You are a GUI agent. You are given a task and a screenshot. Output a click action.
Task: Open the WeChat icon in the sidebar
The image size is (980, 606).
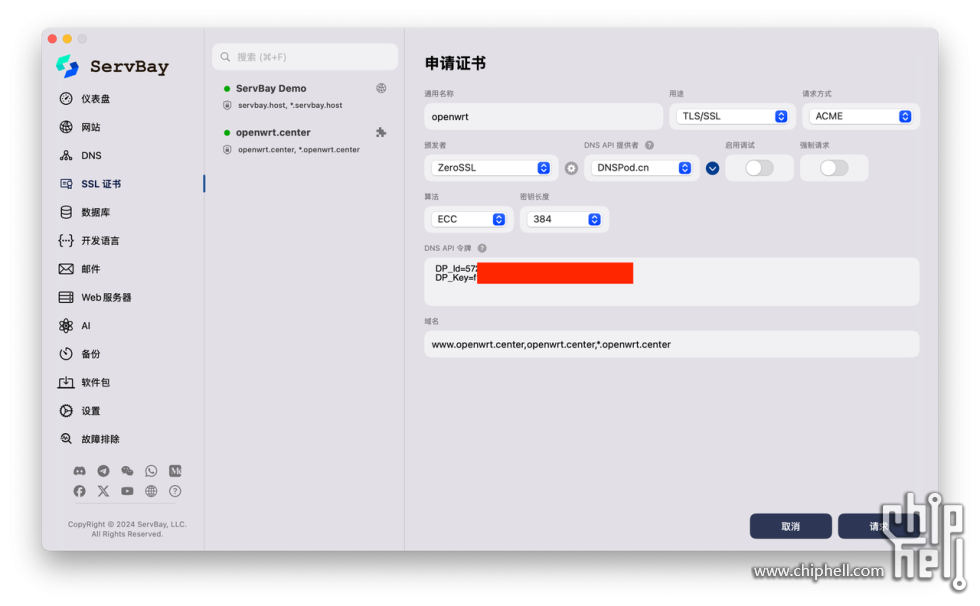[x=127, y=471]
